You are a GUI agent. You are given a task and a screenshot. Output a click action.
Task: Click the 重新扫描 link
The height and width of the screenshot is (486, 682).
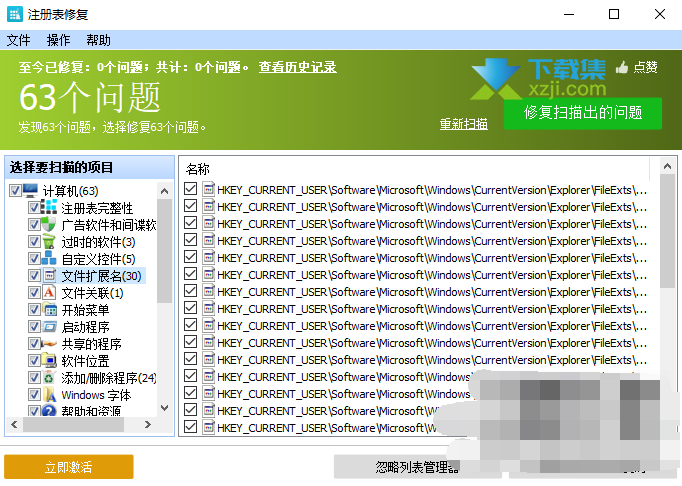464,124
